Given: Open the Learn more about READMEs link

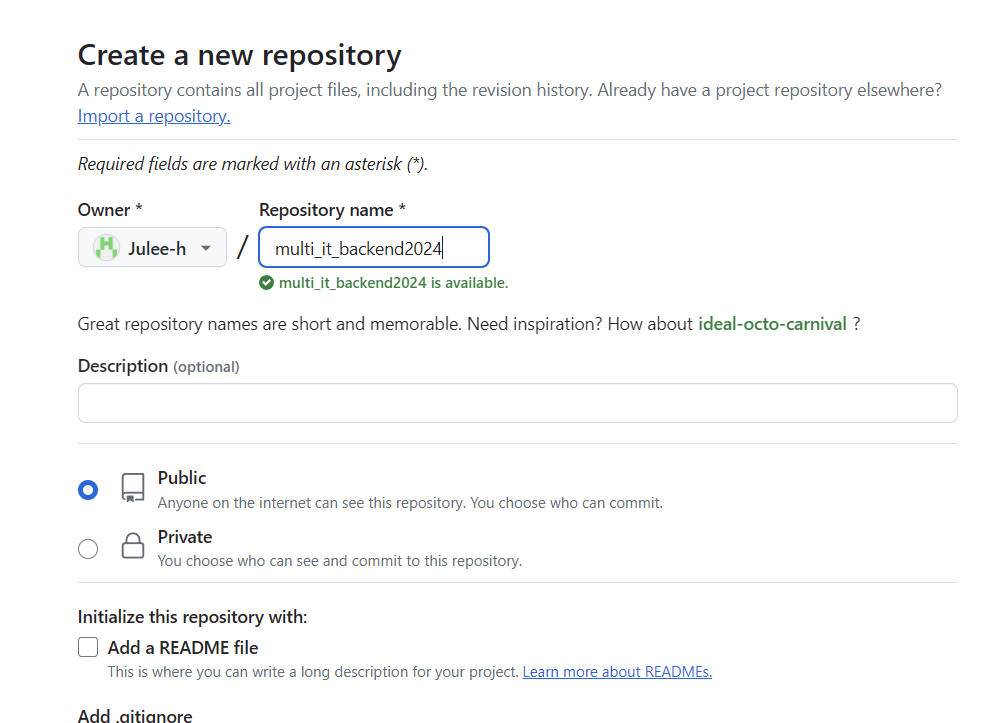Looking at the screenshot, I should 617,672.
